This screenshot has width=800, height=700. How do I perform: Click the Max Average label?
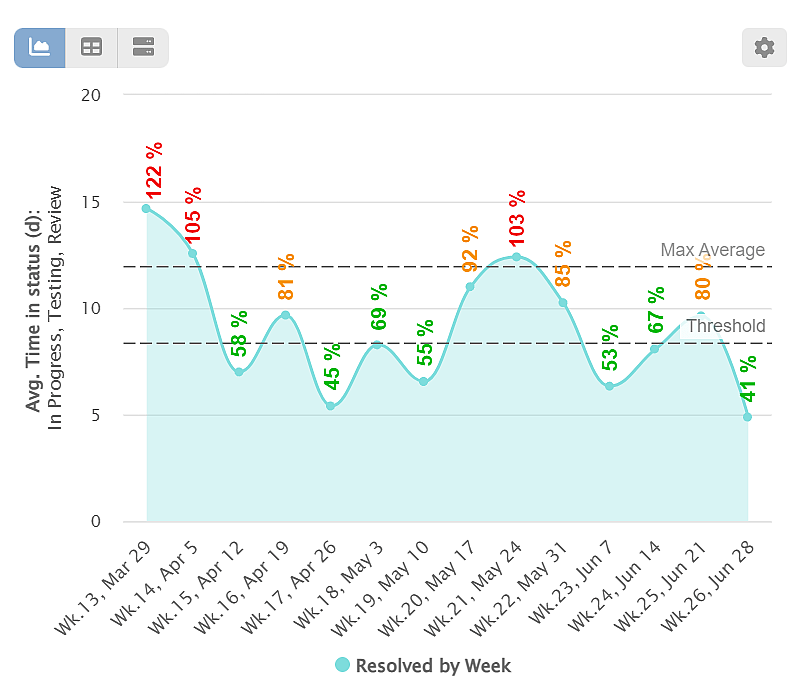(x=712, y=250)
